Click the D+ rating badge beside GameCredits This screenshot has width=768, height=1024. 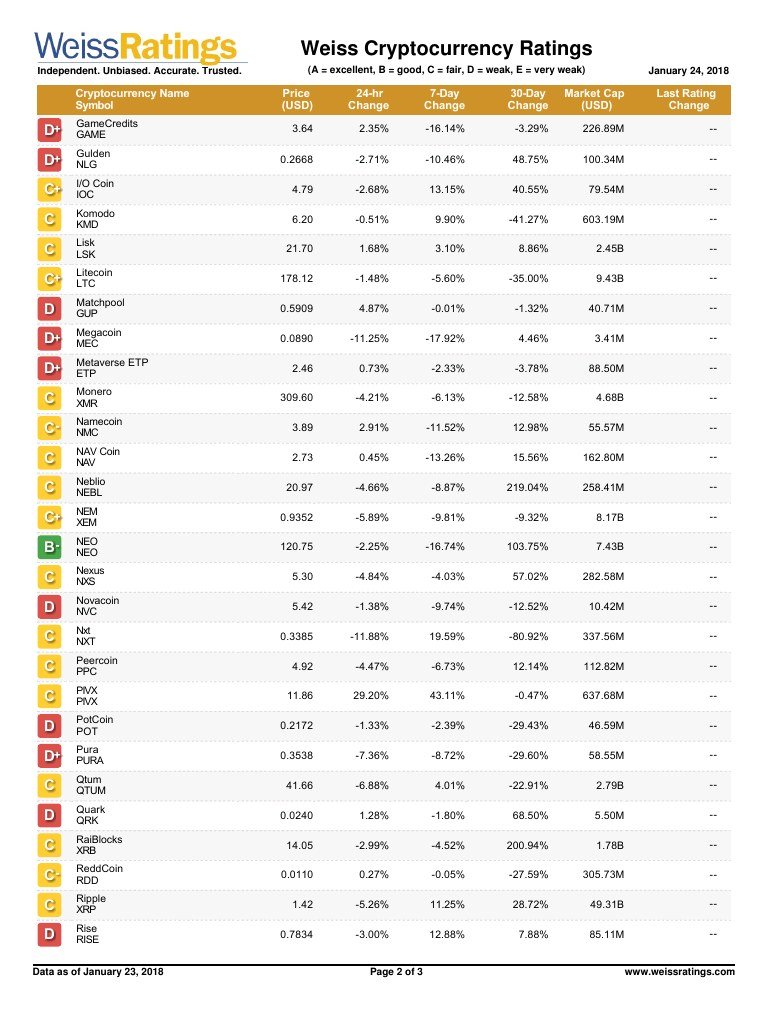pyautogui.click(x=50, y=130)
